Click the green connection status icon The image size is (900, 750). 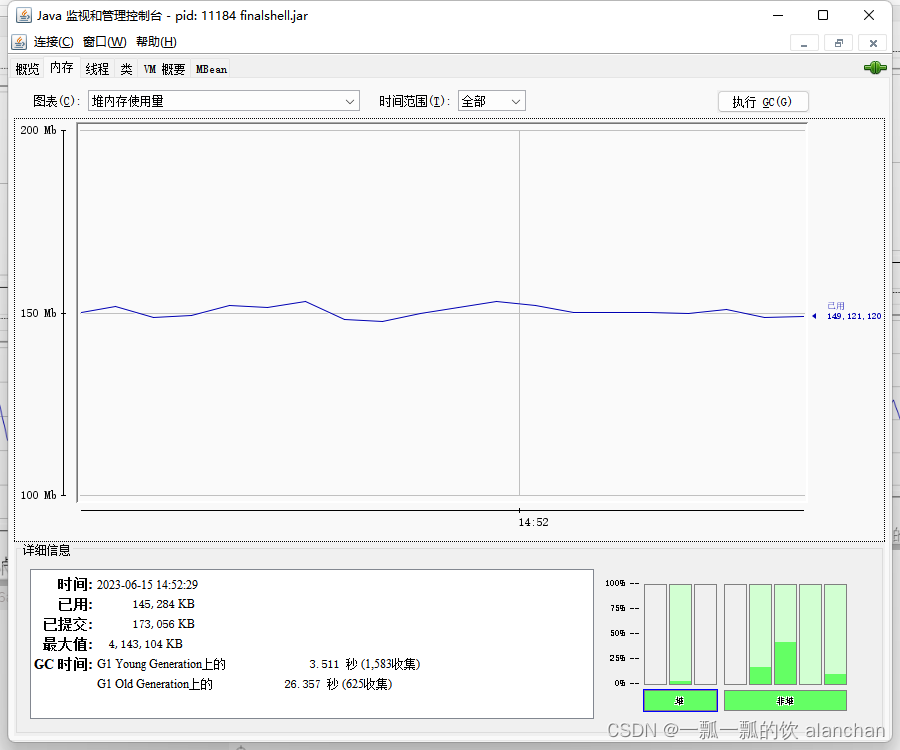[874, 67]
